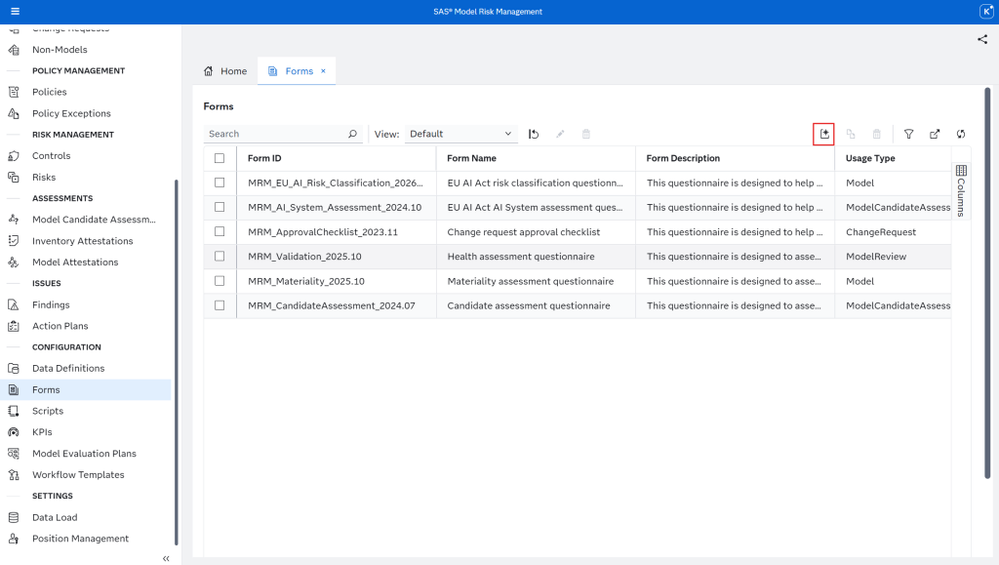
Task: Check the MRM_AI_System_Assessment_2024.10 row checkbox
Action: [219, 207]
